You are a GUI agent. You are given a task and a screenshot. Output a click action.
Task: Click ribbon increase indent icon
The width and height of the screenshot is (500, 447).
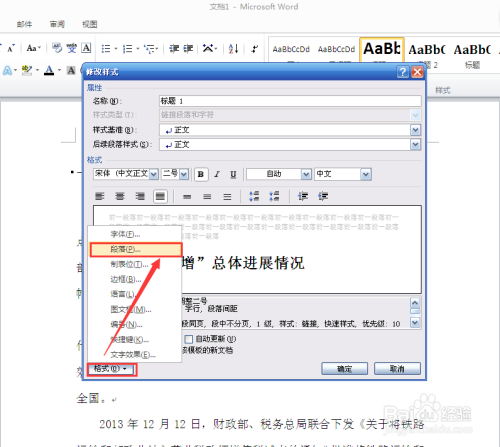pos(188,49)
